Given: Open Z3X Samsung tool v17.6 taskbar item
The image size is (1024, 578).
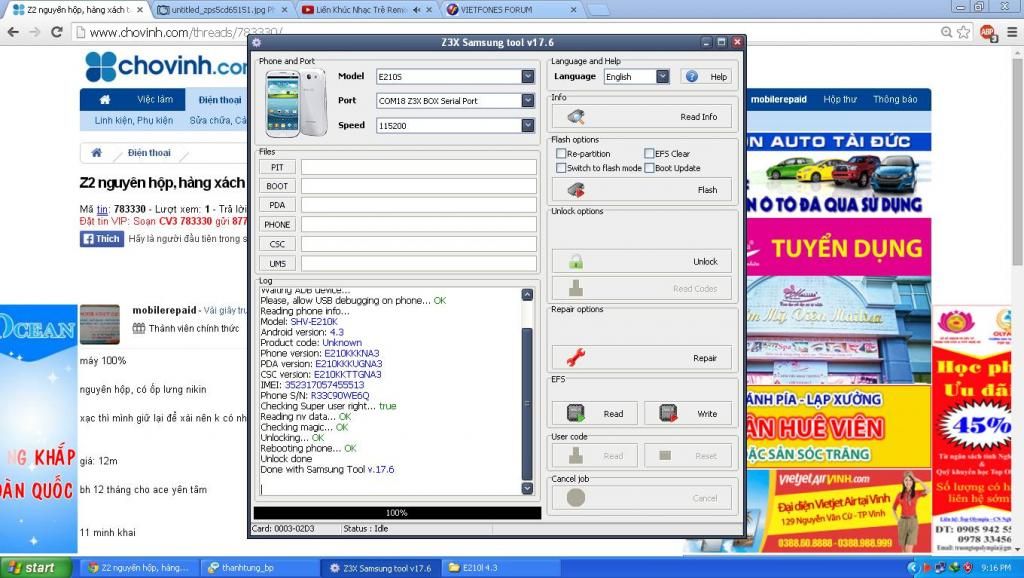Looking at the screenshot, I should click(x=381, y=568).
